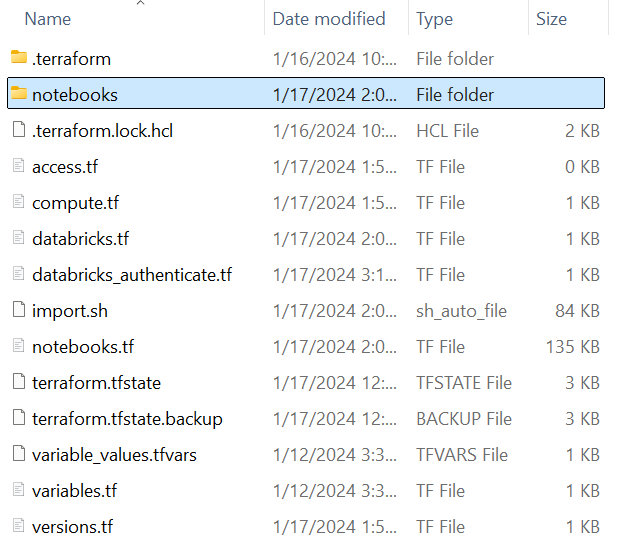Click the variable_values.tfvars file icon
Viewport: 620px width, 553px height.
tap(18, 455)
